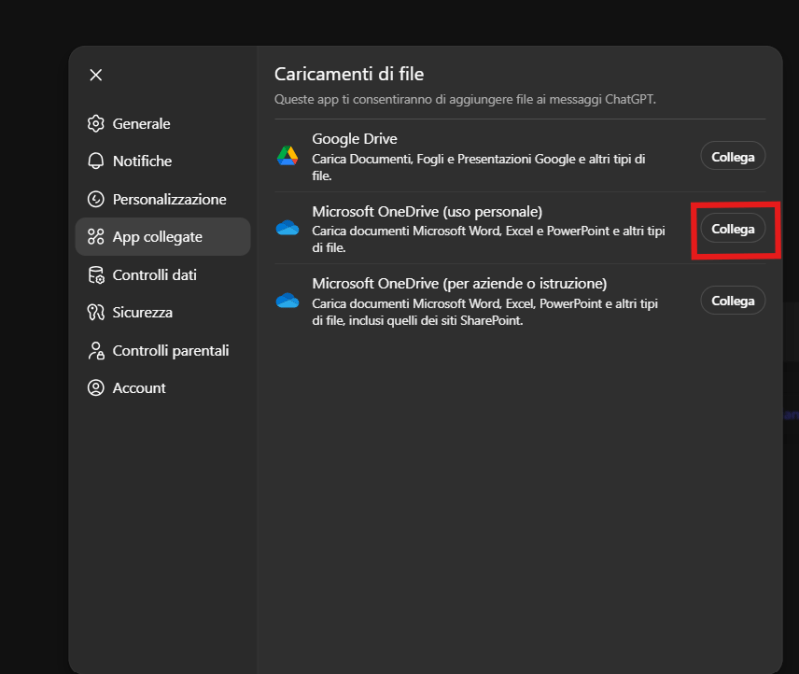Viewport: 799px width, 674px height.
Task: Click the Personalizzazione sidebar icon
Action: click(x=96, y=199)
